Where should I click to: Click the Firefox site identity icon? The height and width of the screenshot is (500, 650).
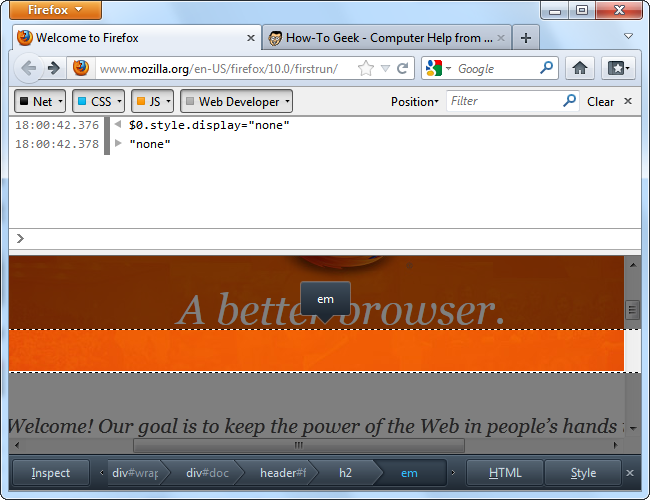pyautogui.click(x=81, y=68)
